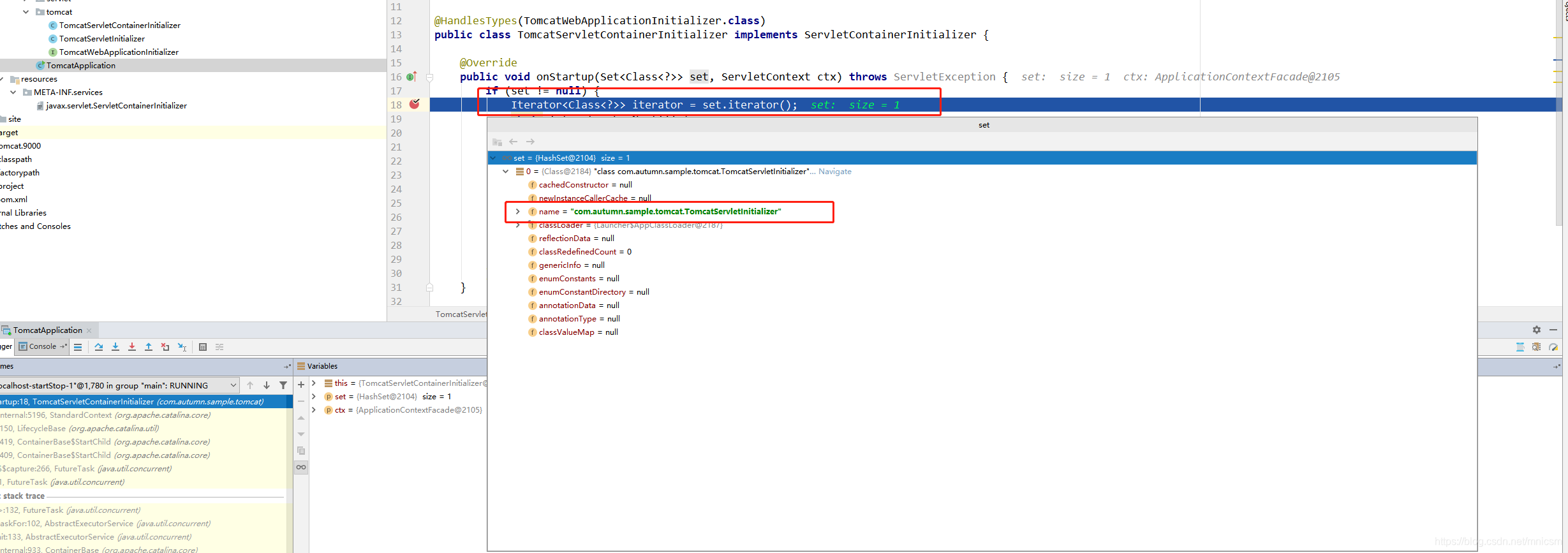Screen dimensions: 1568x553
Task: Select the onStartup:18 stack frame
Action: (x=146, y=401)
